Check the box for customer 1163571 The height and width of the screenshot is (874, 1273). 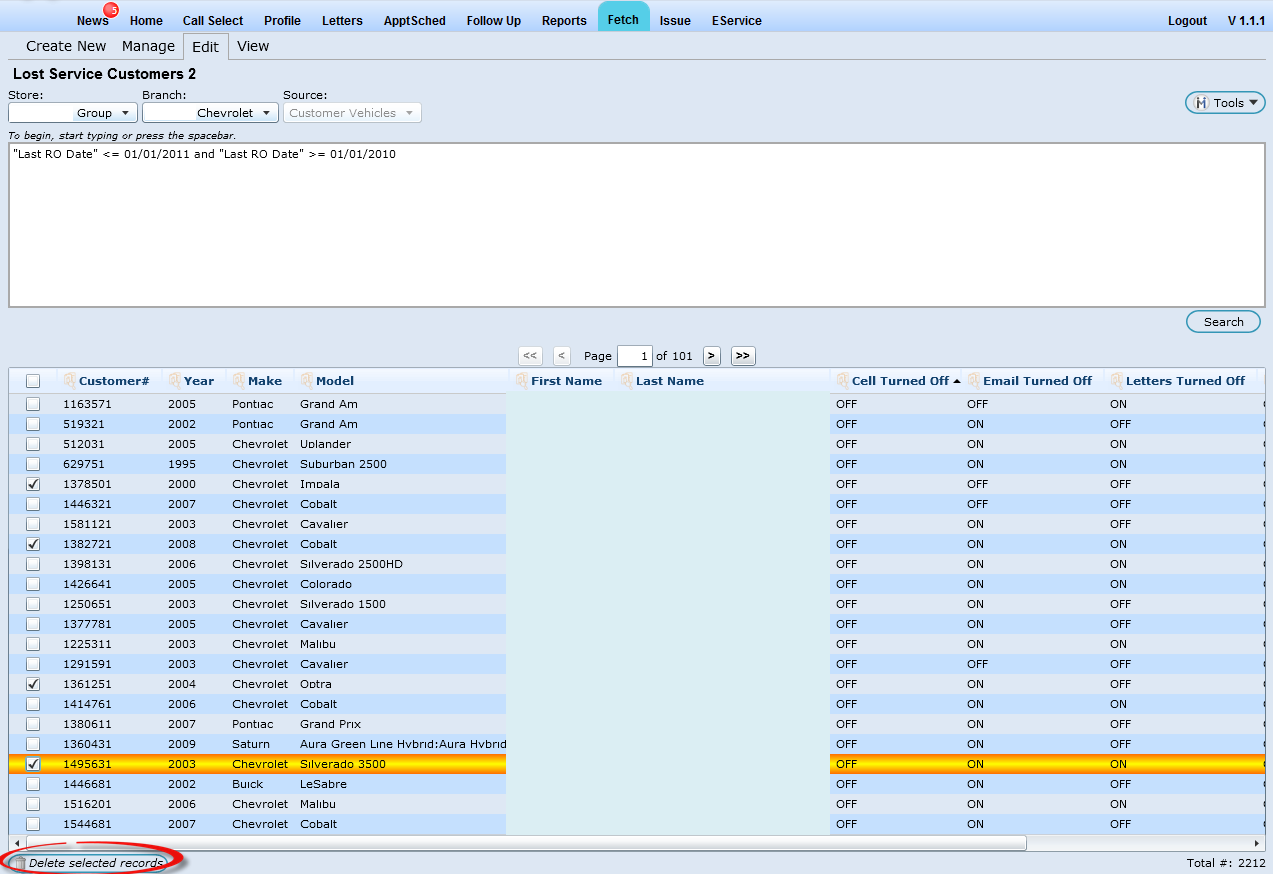33,404
